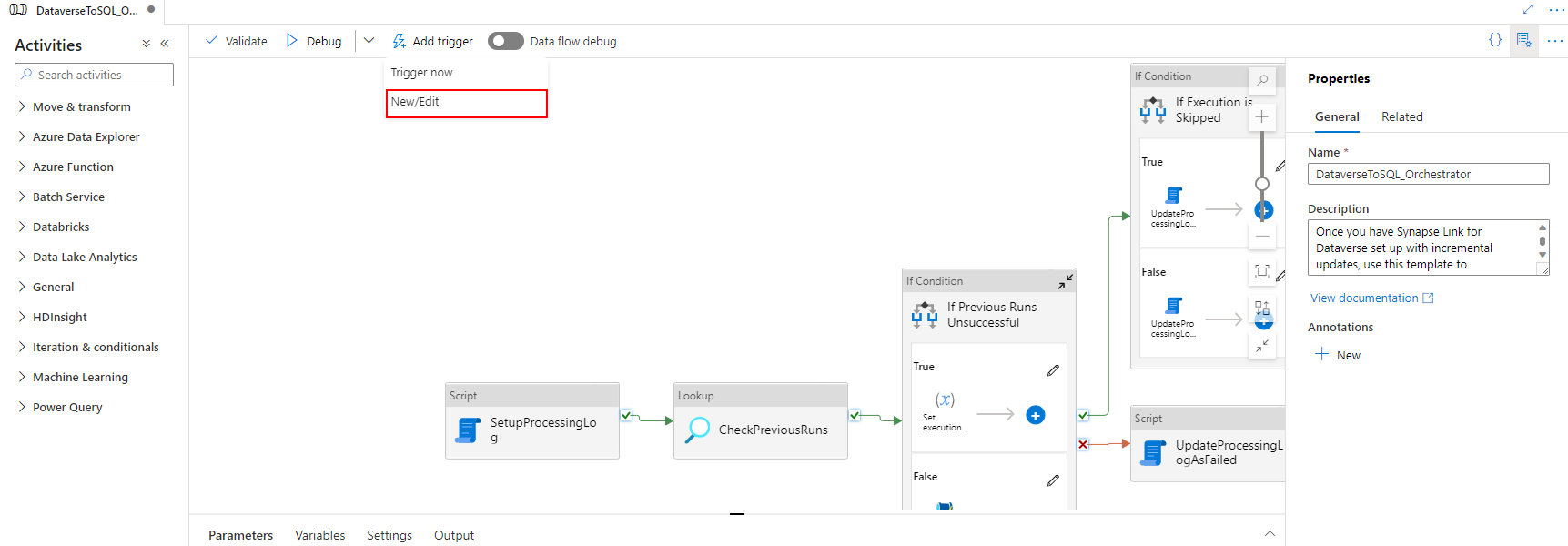Open the Variables bottom tab

pos(320,535)
